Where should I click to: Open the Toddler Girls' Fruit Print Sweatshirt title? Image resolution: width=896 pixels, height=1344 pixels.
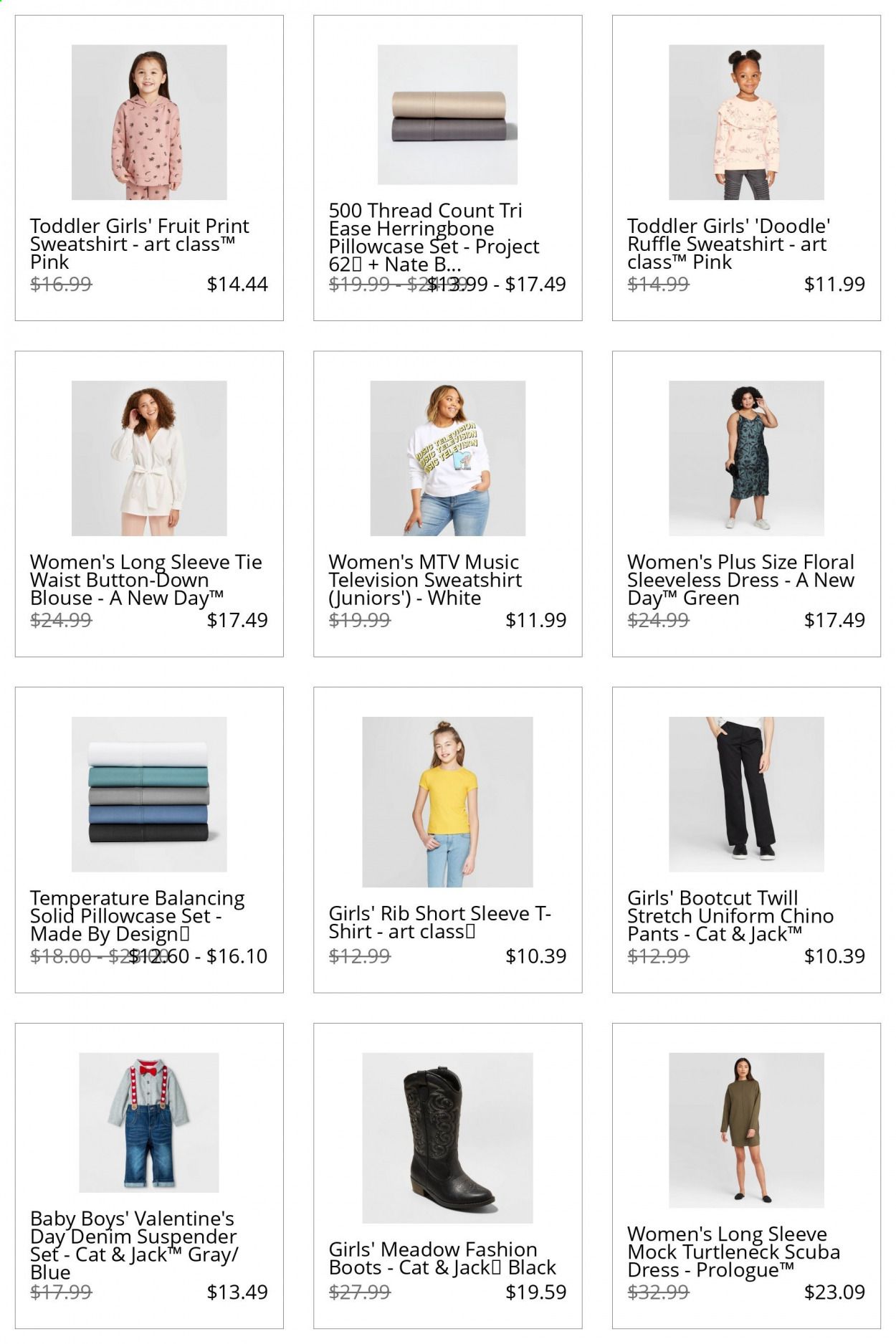click(140, 244)
